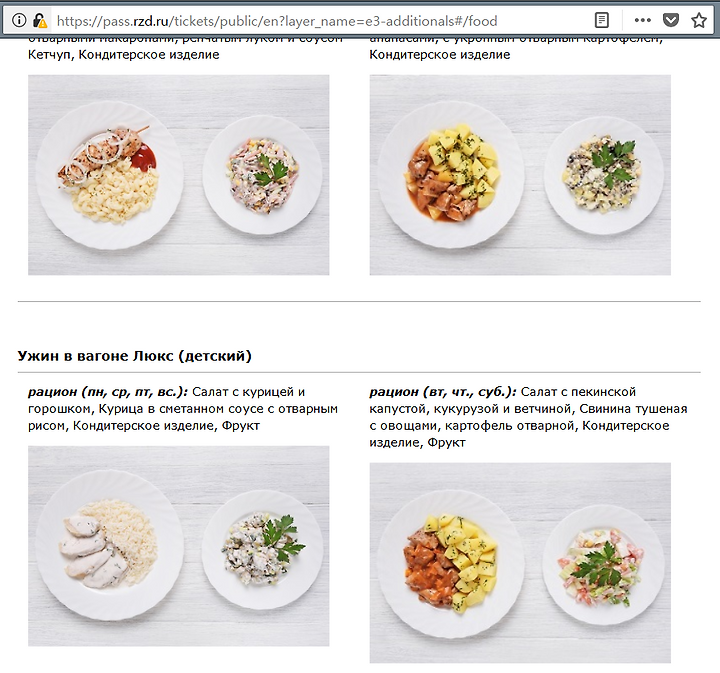This screenshot has height=673, width=720.
Task: Open the chicken skewer with macaroni photo
Action: click(179, 175)
